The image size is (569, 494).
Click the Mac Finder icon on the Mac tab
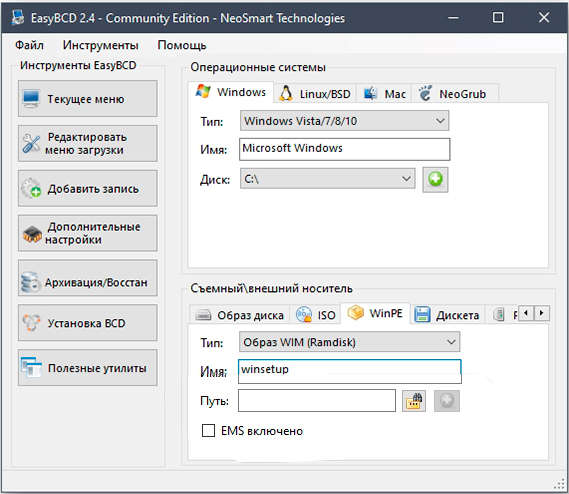tap(370, 94)
